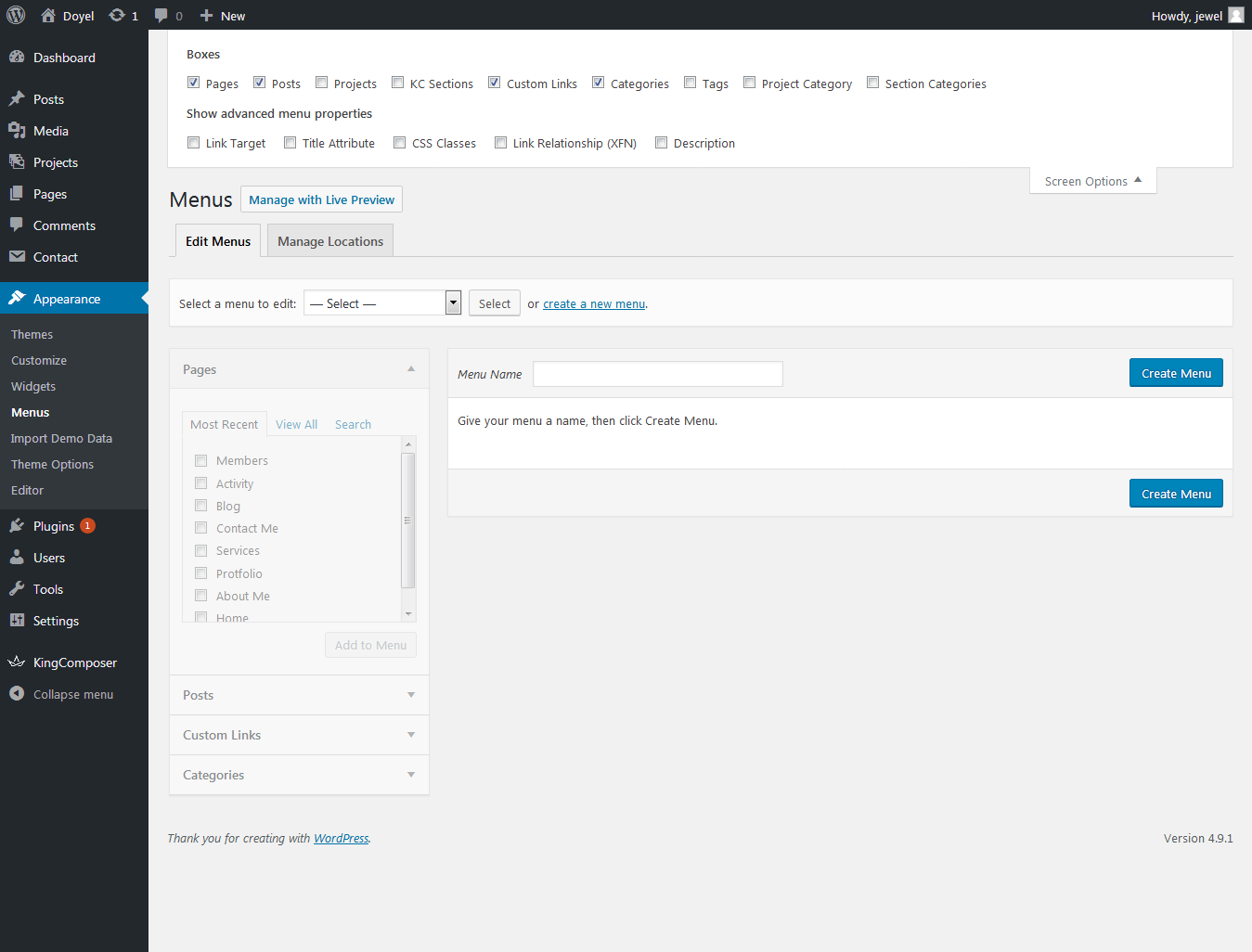Enable the CSS Classes advanced property
The width and height of the screenshot is (1252, 952).
click(x=400, y=143)
